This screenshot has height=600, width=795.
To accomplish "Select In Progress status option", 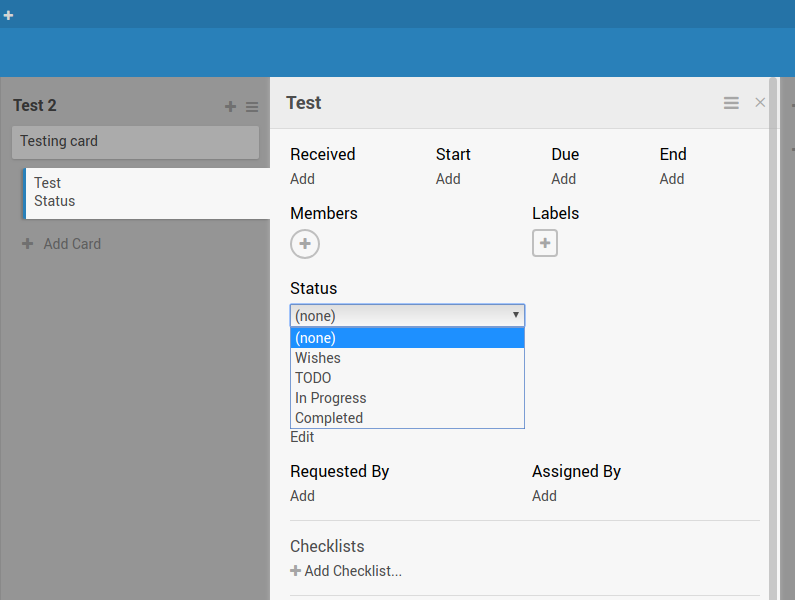I will point(407,398).
